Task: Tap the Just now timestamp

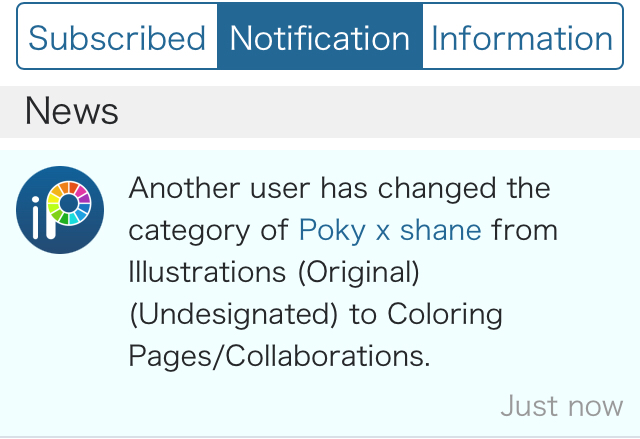Action: (561, 406)
